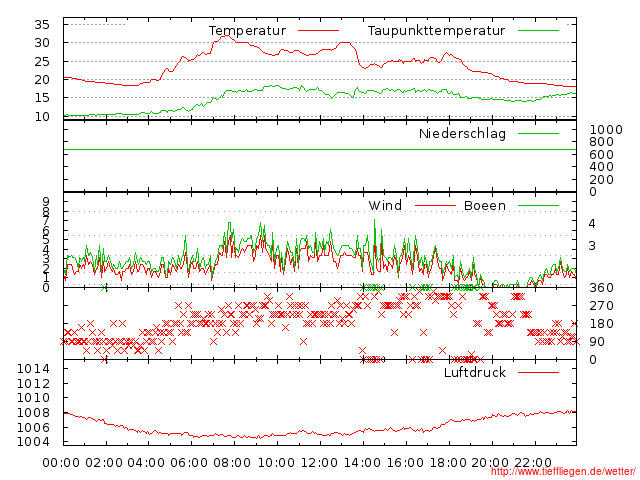
Task: Click the 15 temperature axis label
Action: tap(42, 98)
